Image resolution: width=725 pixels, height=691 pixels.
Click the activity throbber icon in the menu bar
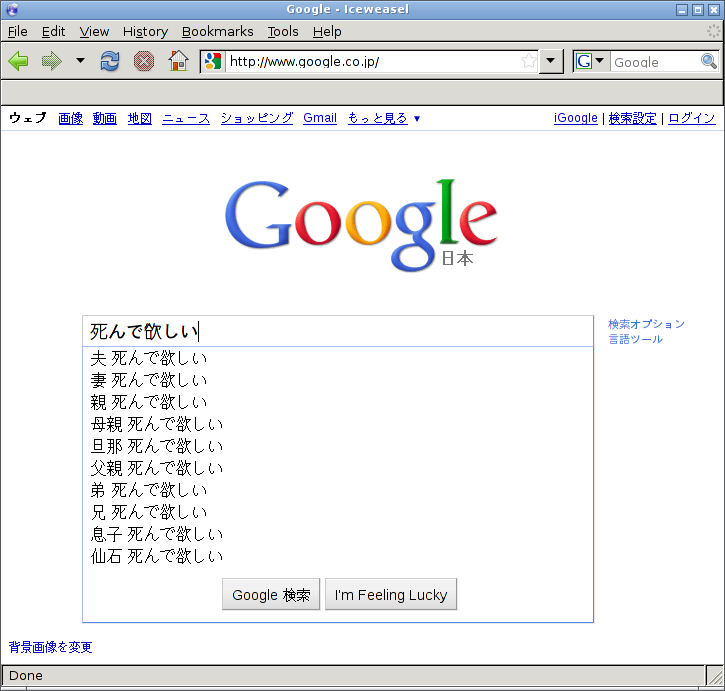714,31
